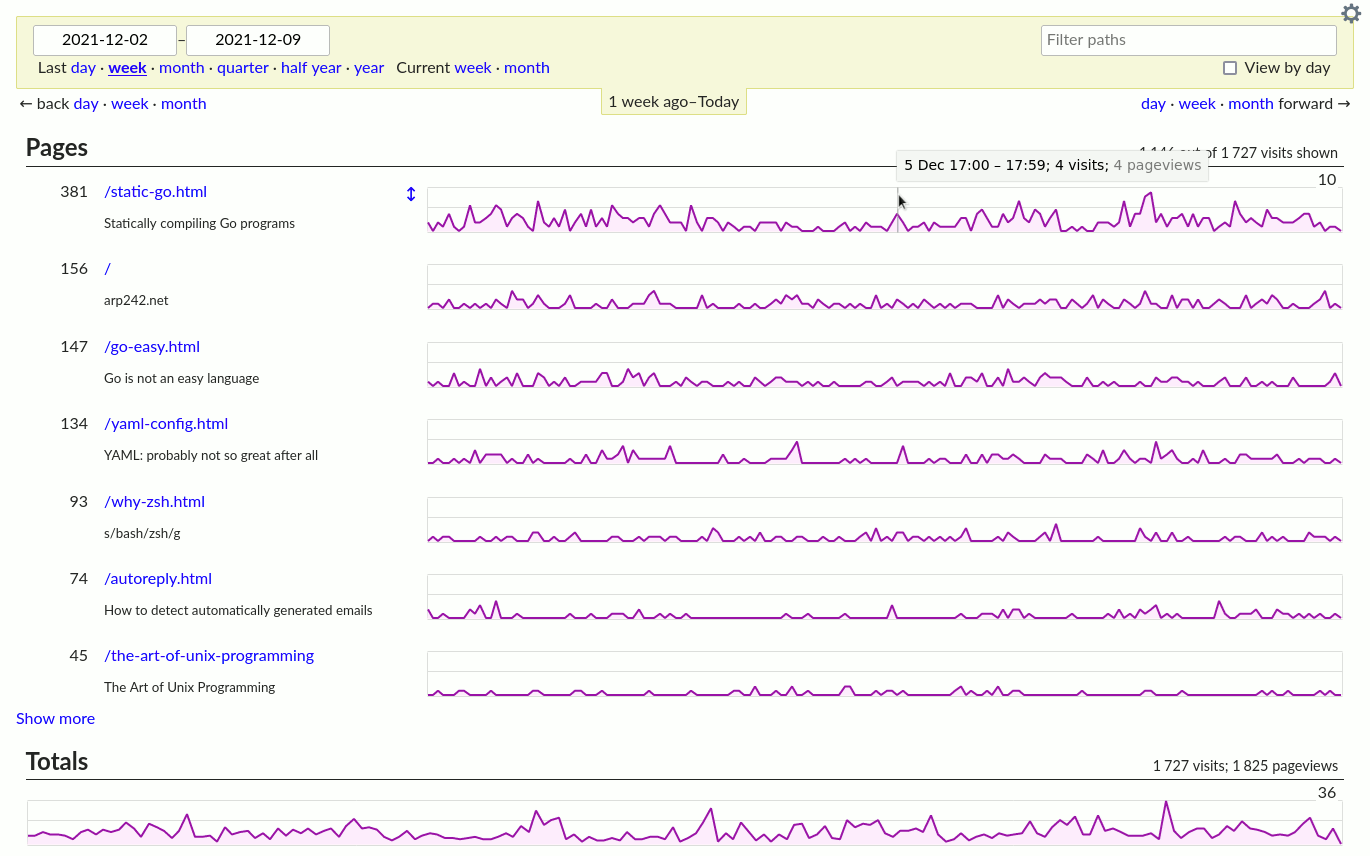
Task: Click the forward arrow on the right
Action: pyautogui.click(x=1344, y=103)
